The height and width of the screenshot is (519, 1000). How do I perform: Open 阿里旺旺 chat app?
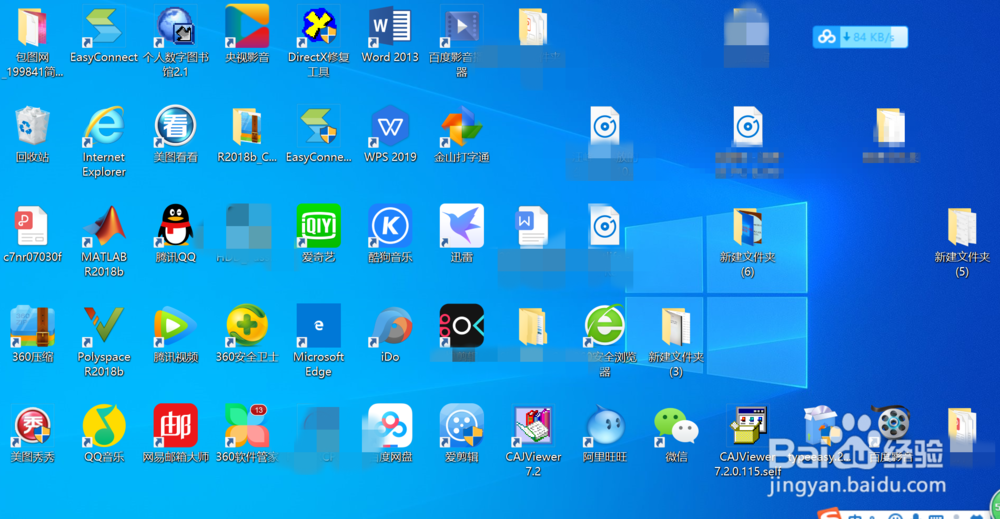point(605,427)
